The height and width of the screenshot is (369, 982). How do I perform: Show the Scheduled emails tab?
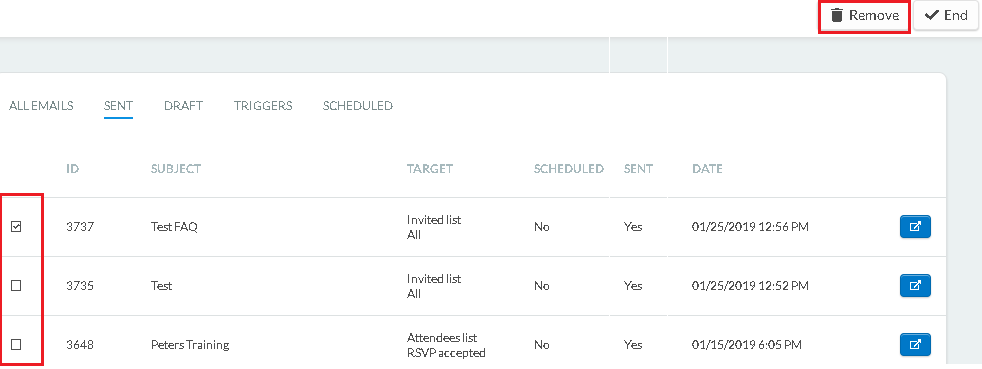(x=358, y=106)
